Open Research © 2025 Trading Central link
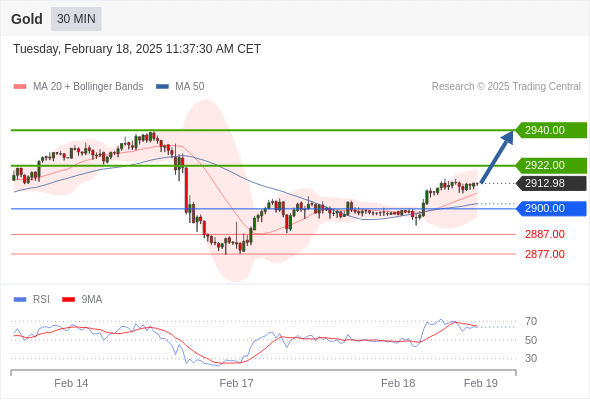Viewport: 590px width, 400px height. click(x=506, y=87)
